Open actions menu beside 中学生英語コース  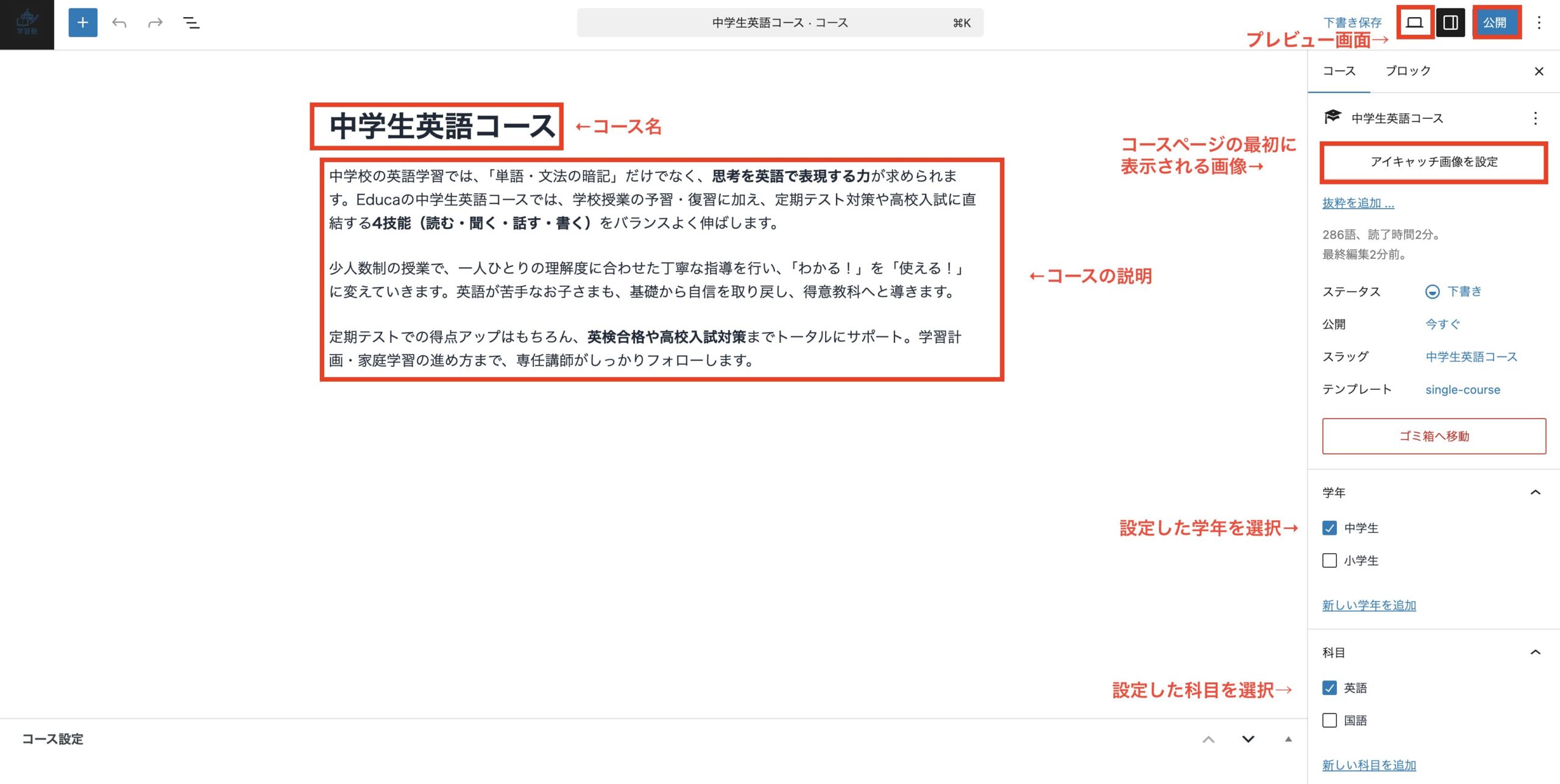click(1535, 118)
